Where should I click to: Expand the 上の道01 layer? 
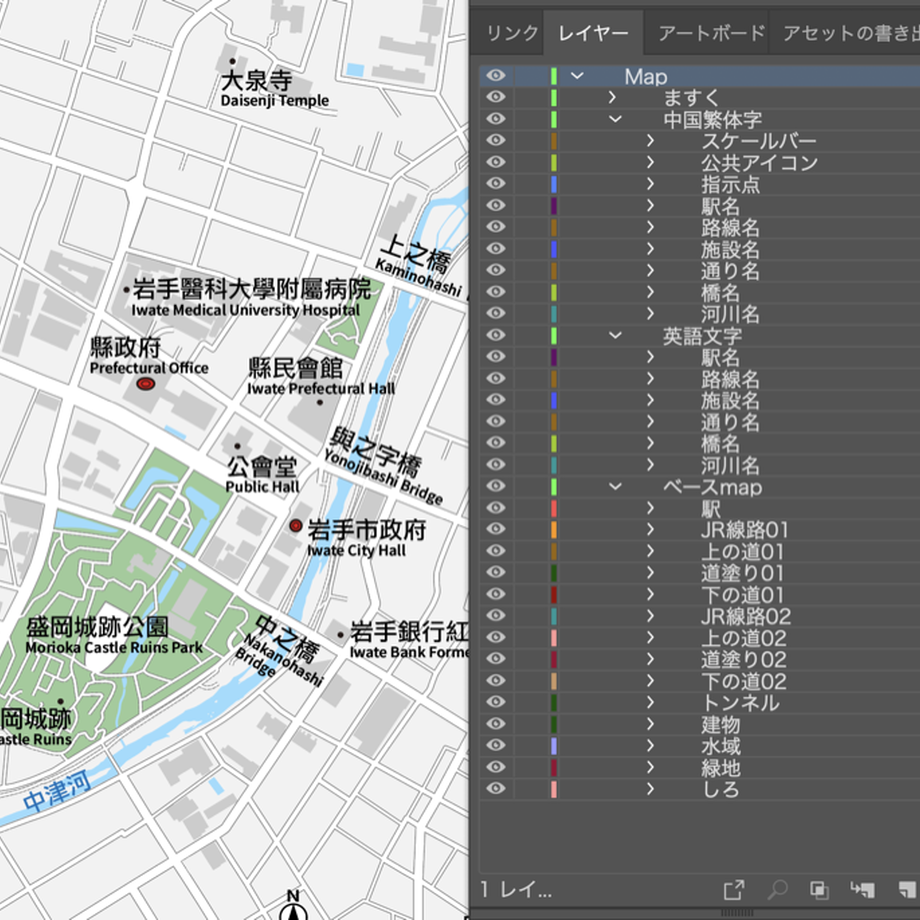(x=650, y=551)
